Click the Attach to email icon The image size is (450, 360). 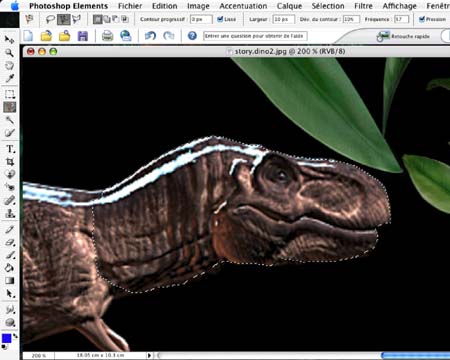pos(126,36)
